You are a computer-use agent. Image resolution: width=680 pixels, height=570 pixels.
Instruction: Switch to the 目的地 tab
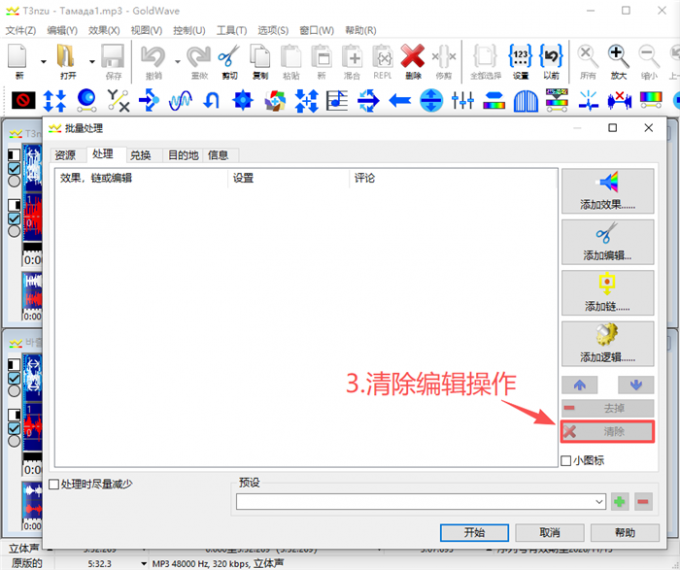183,155
